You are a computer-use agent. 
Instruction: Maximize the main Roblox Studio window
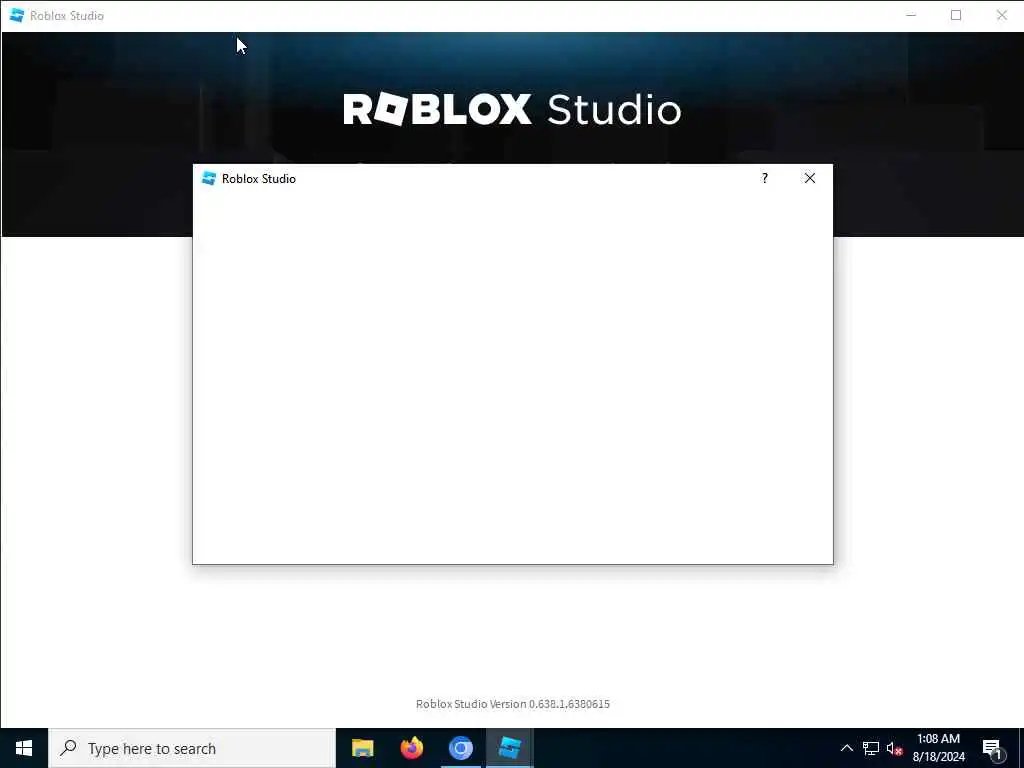[955, 15]
